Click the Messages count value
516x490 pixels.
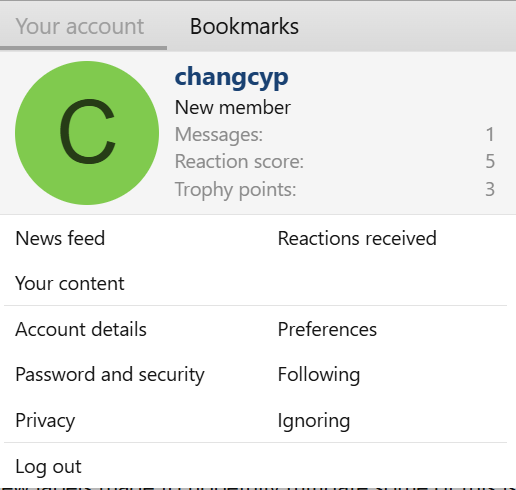[x=490, y=135]
